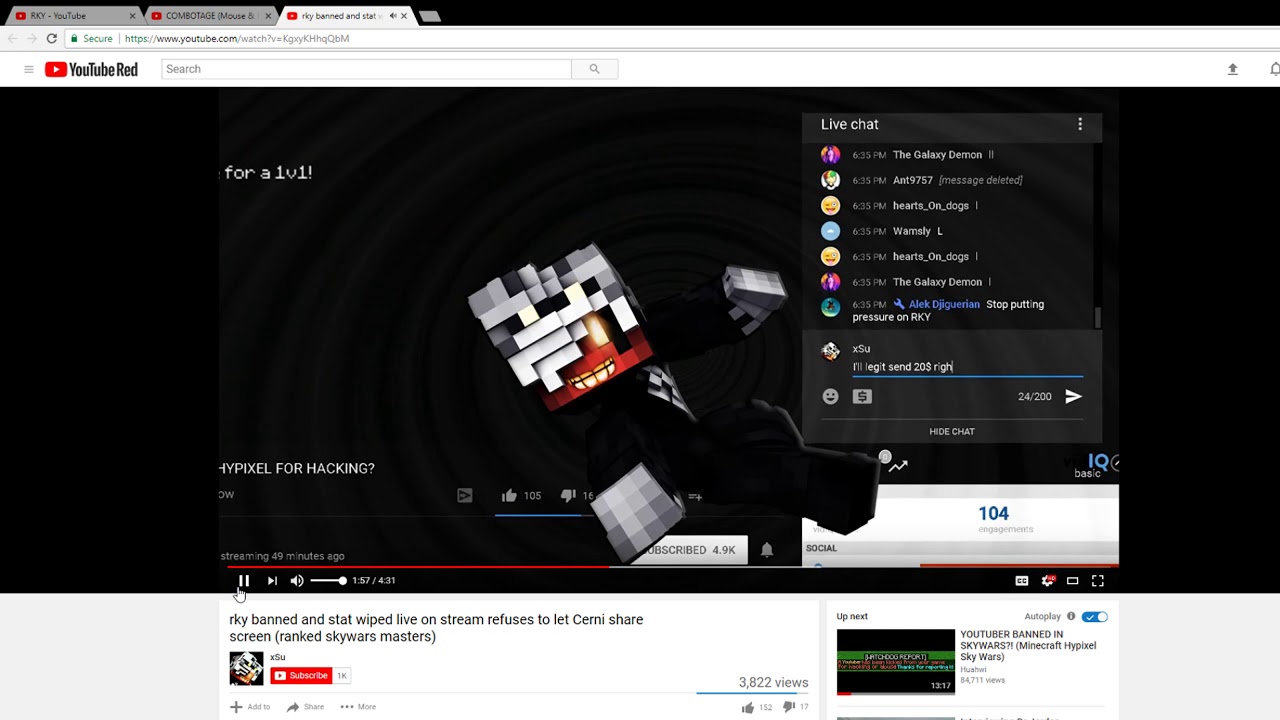Image resolution: width=1280 pixels, height=720 pixels.
Task: Open the xSu channel name link
Action: tap(277, 657)
